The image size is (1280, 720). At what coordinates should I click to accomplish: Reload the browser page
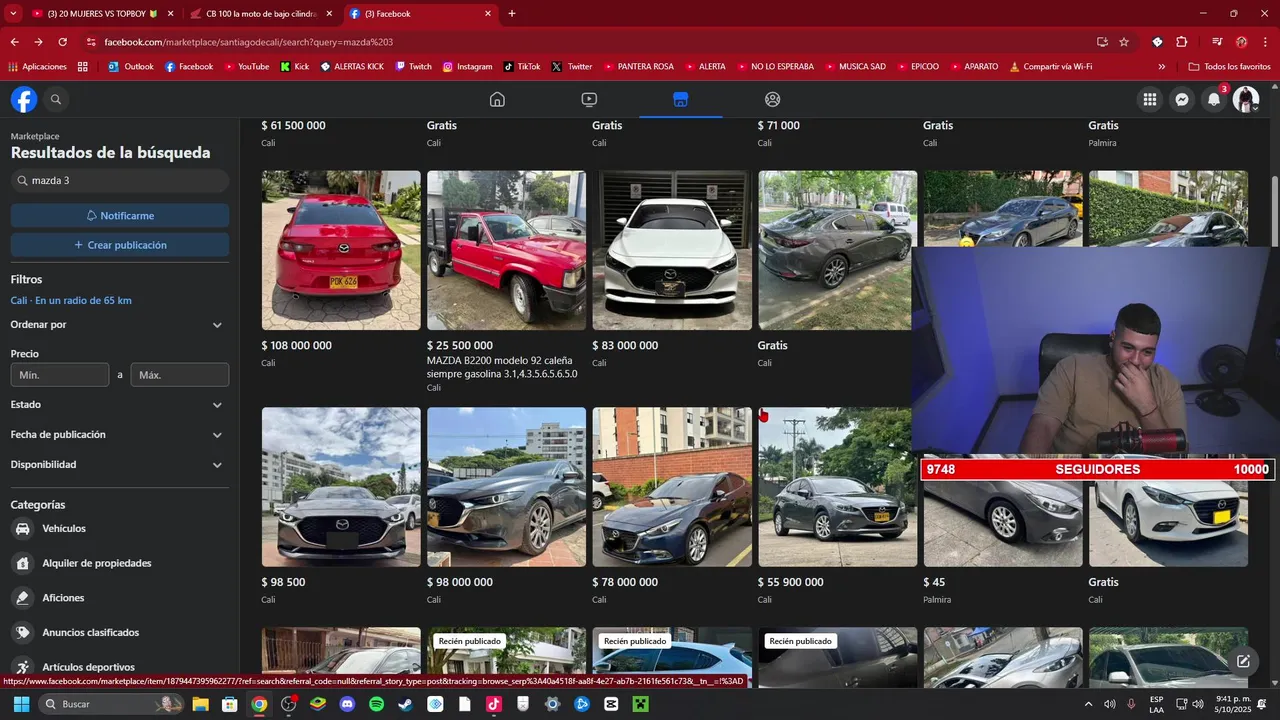pos(62,42)
